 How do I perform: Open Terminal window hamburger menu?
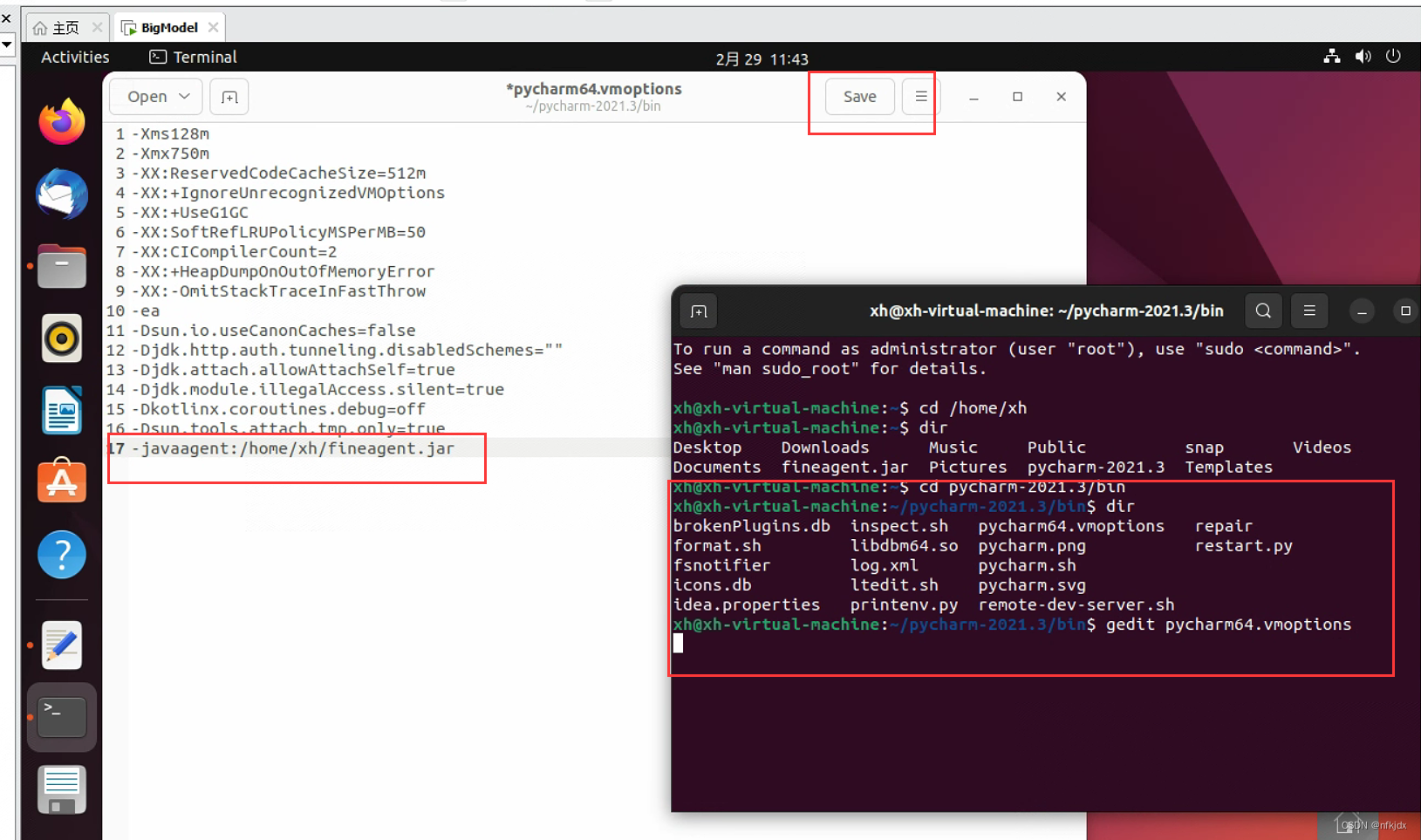[1309, 311]
